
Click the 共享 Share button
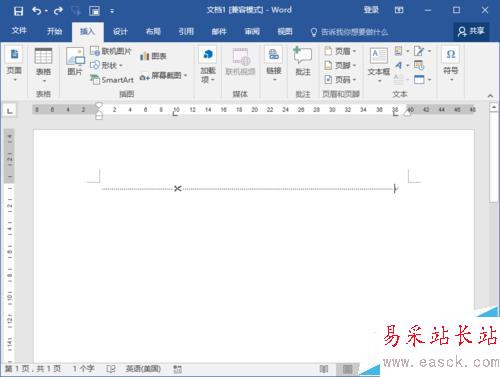click(x=471, y=31)
